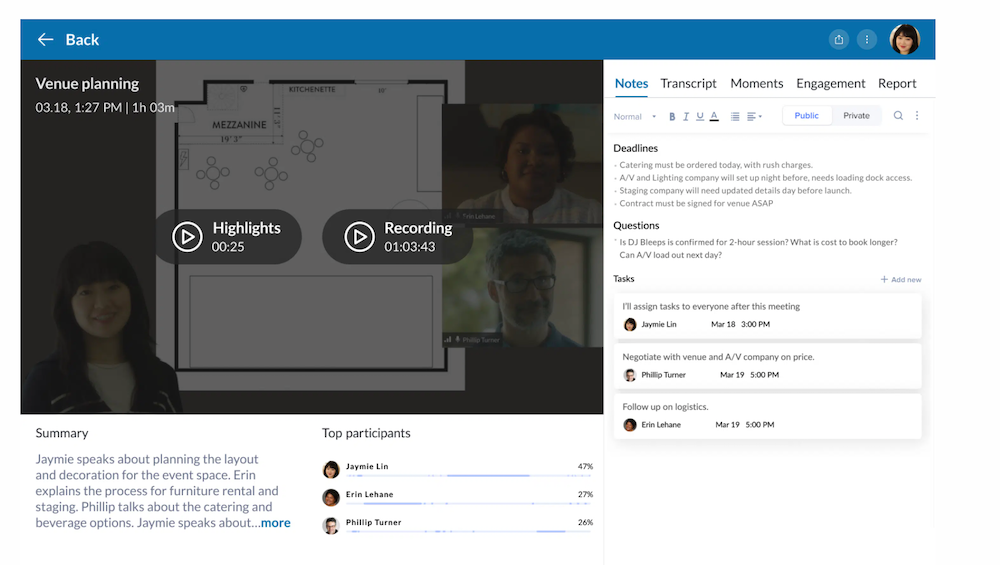Click Add new task button
This screenshot has width=1000, height=565.
[900, 280]
